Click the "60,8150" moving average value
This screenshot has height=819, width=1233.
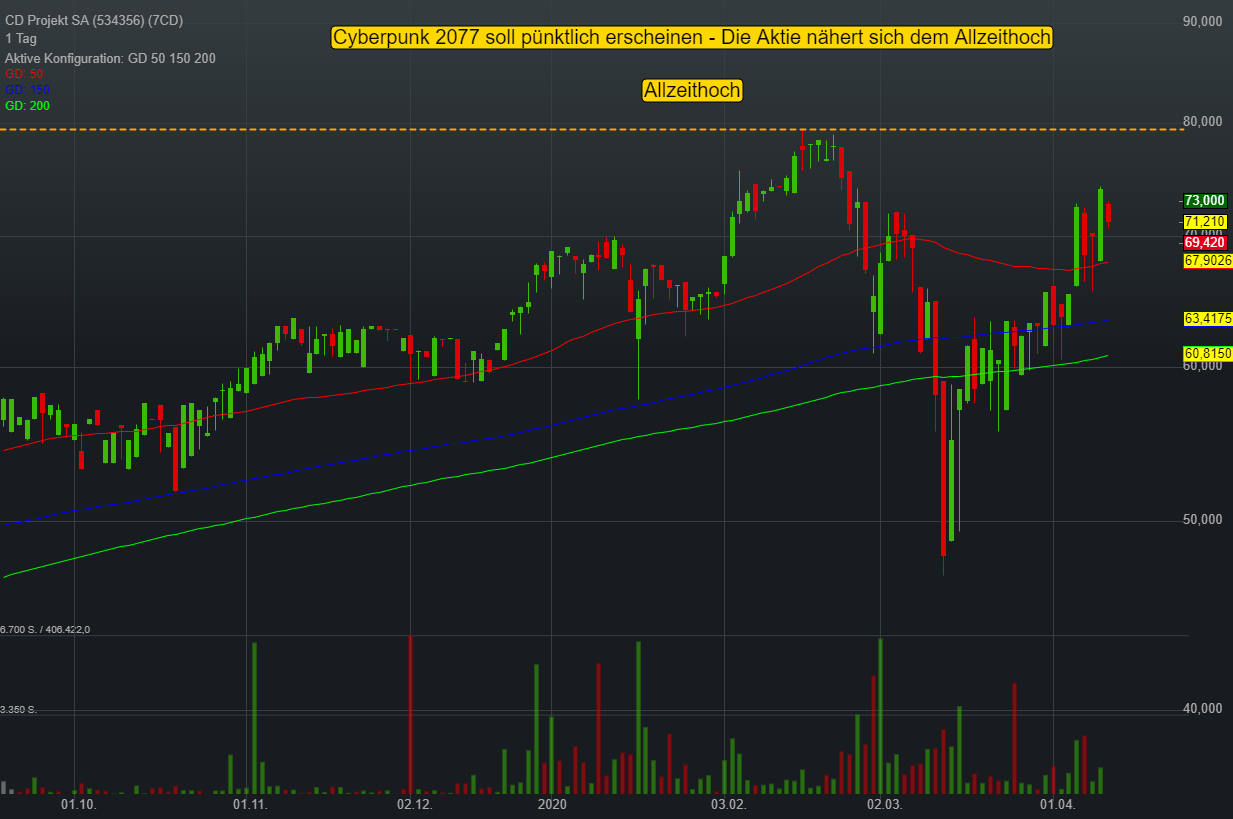1208,353
